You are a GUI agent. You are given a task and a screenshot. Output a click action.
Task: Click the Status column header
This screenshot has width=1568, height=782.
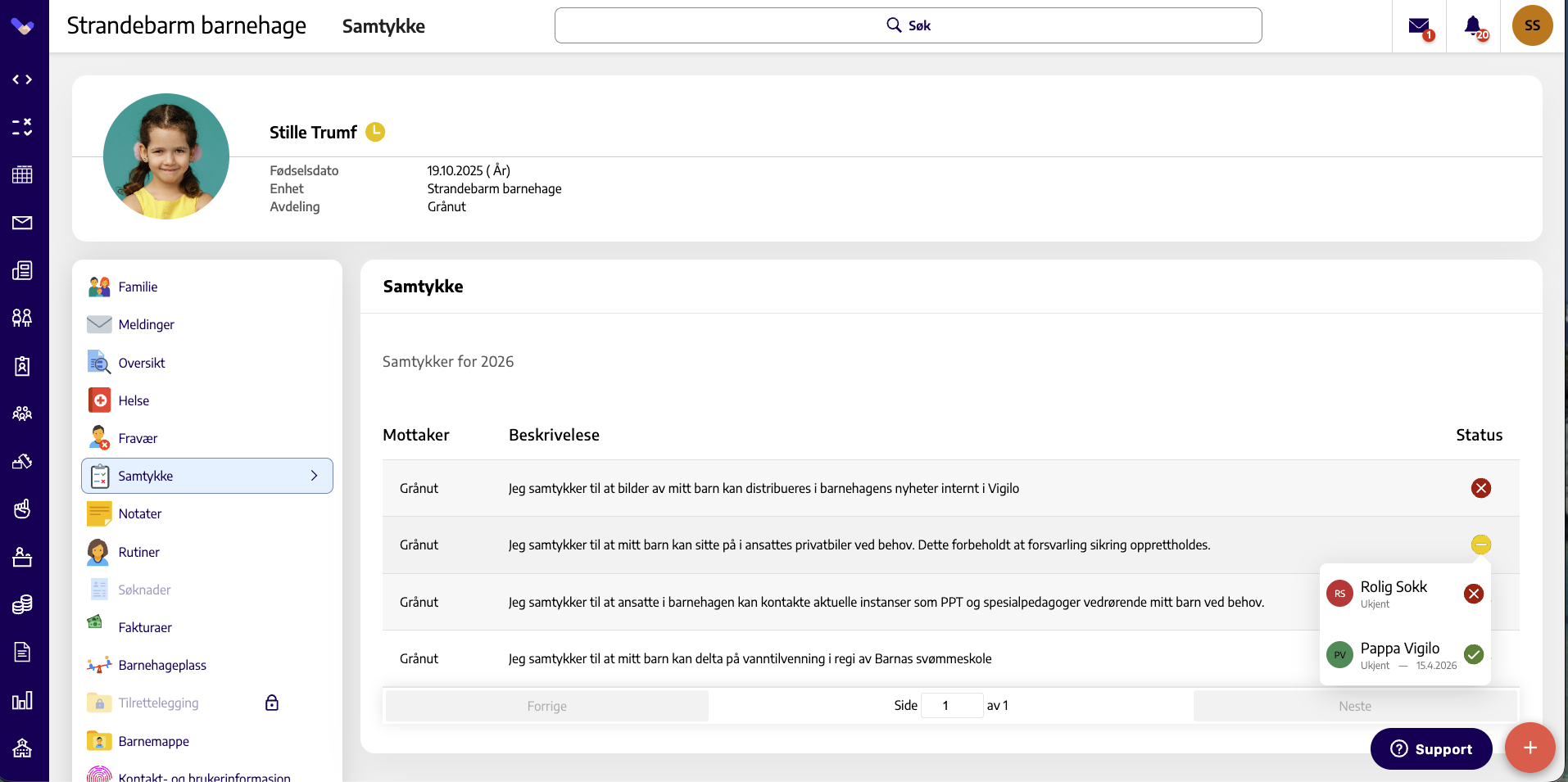(1479, 435)
